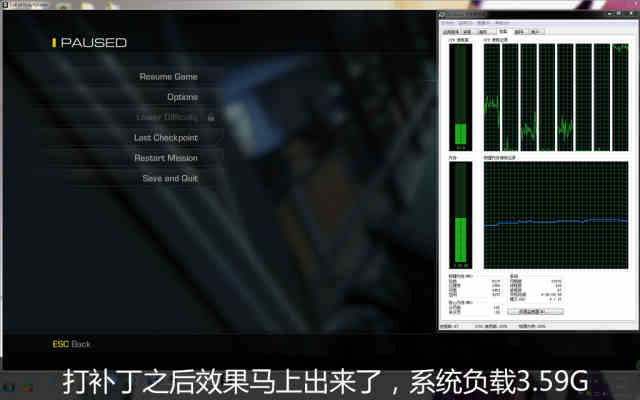Load the Last Checkpoint
The width and height of the screenshot is (640, 400).
166,138
